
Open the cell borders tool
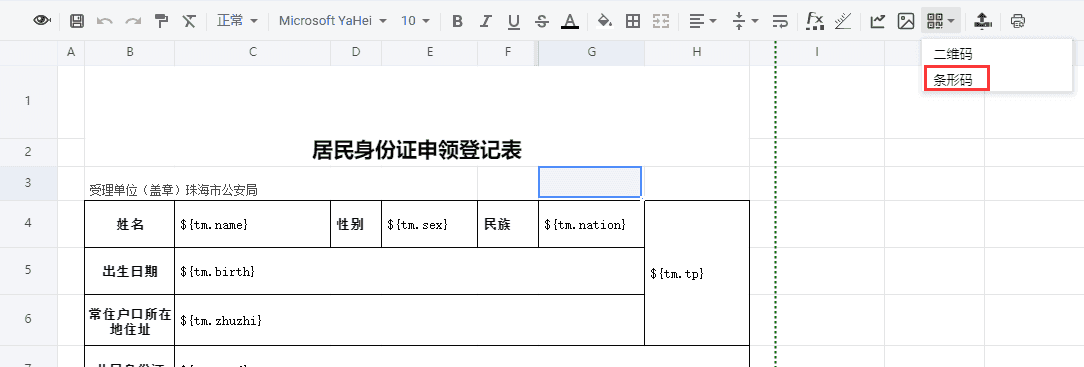633,21
